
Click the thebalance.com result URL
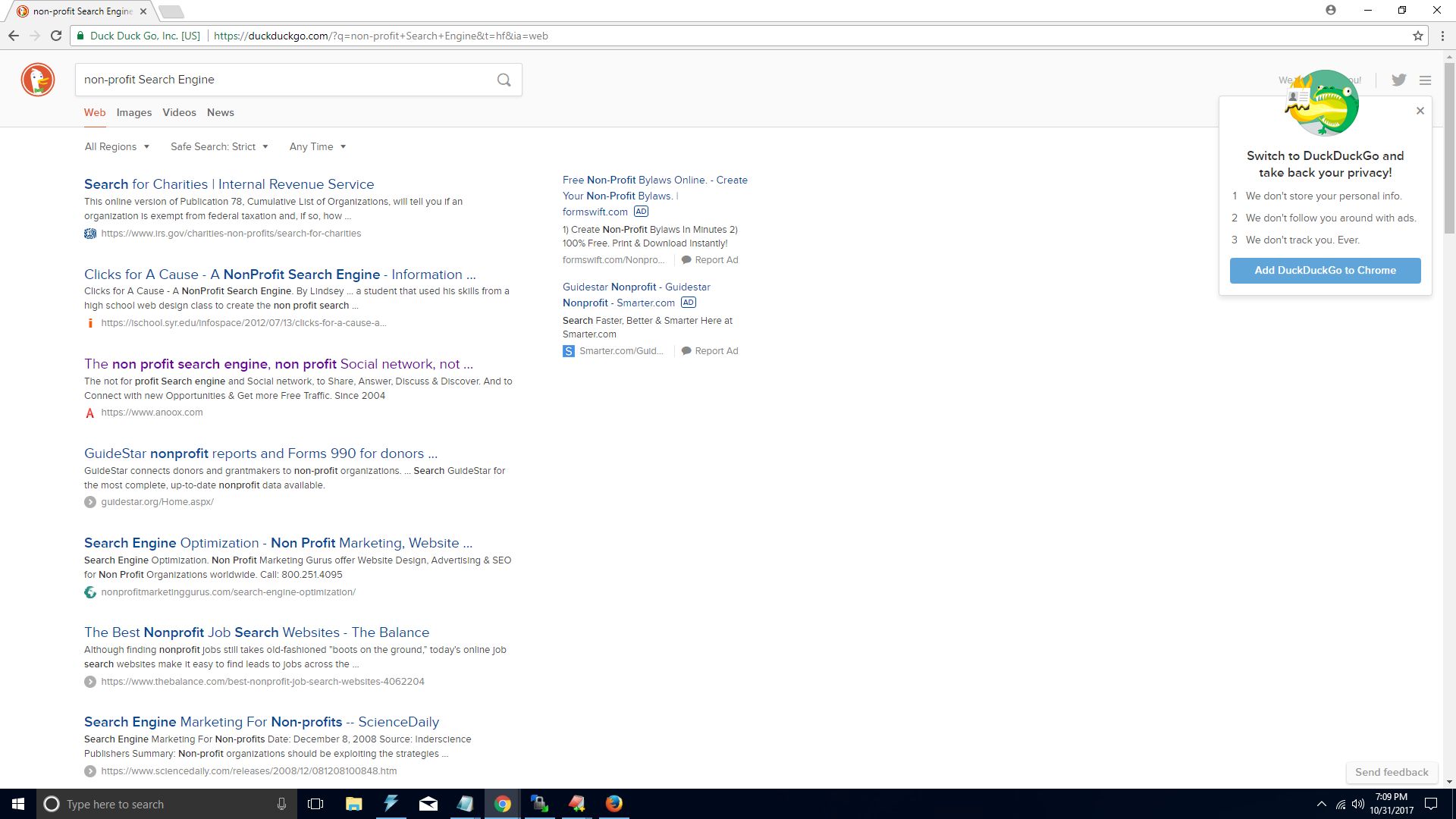point(262,682)
